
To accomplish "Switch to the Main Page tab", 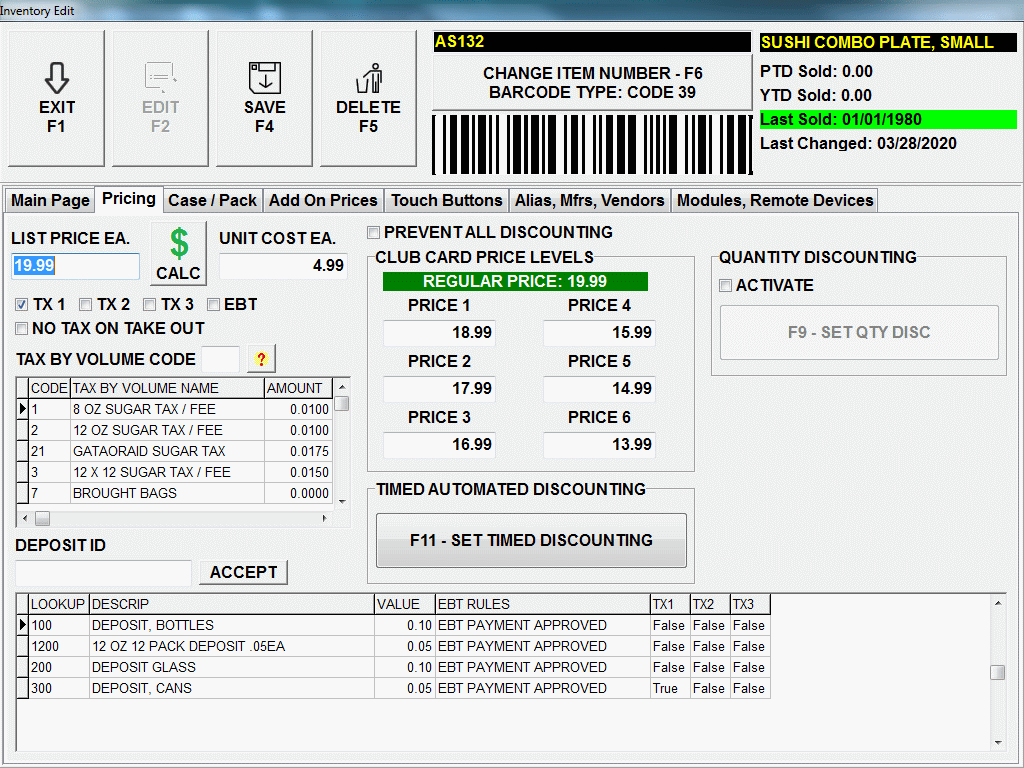I will pos(50,200).
